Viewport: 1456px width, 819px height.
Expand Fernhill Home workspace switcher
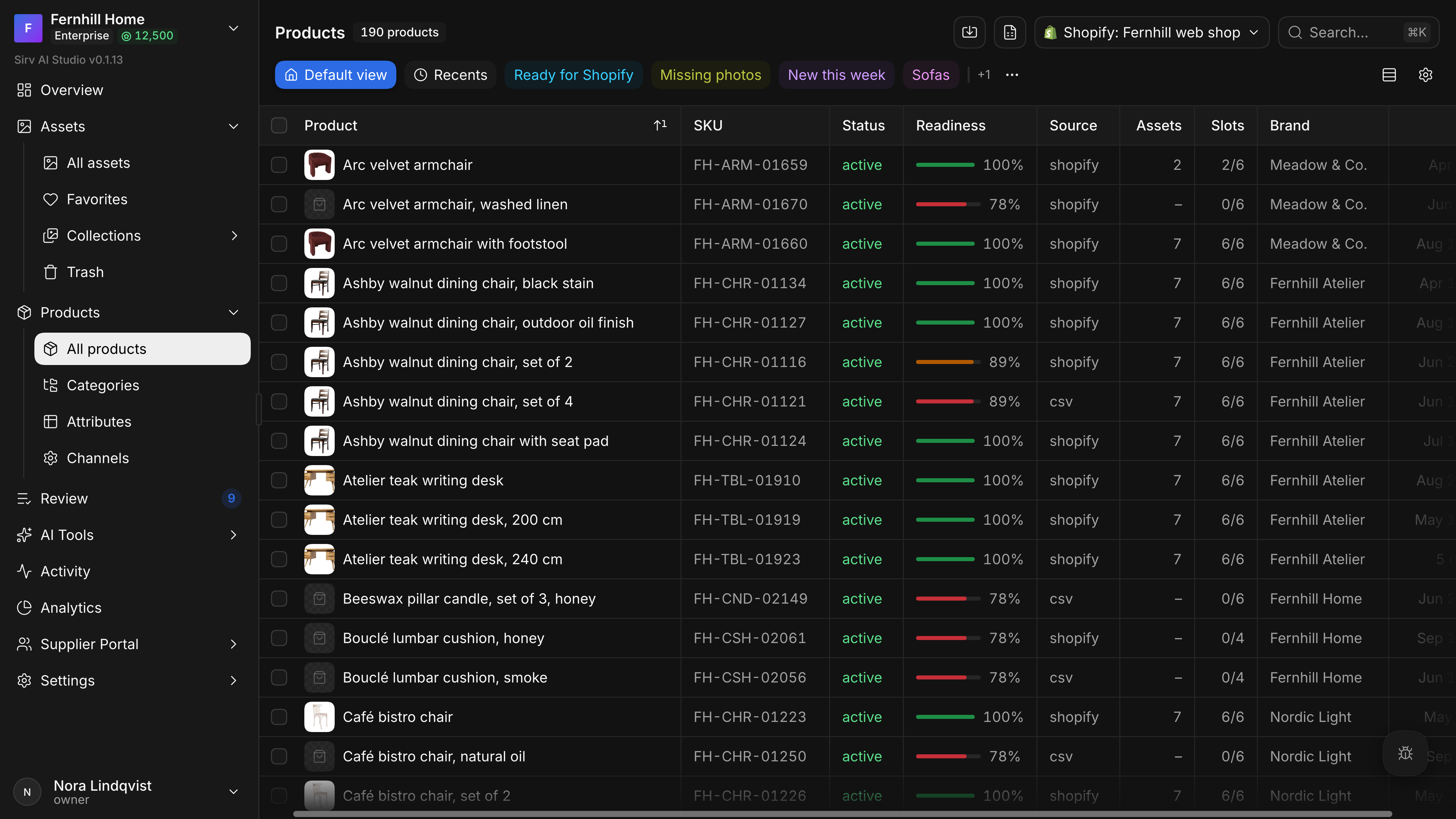click(x=233, y=28)
